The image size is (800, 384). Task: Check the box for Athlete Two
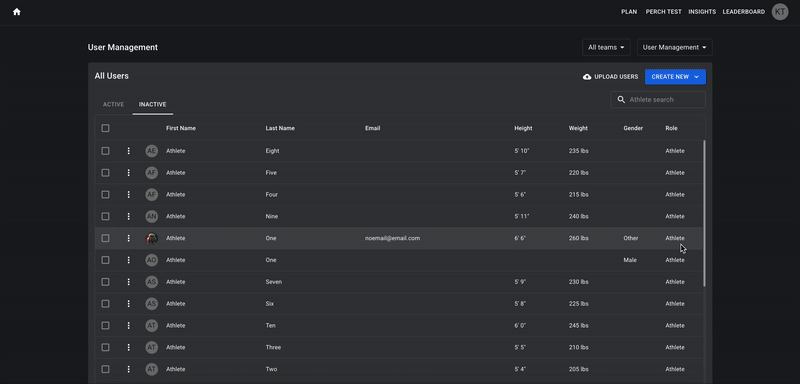click(105, 369)
